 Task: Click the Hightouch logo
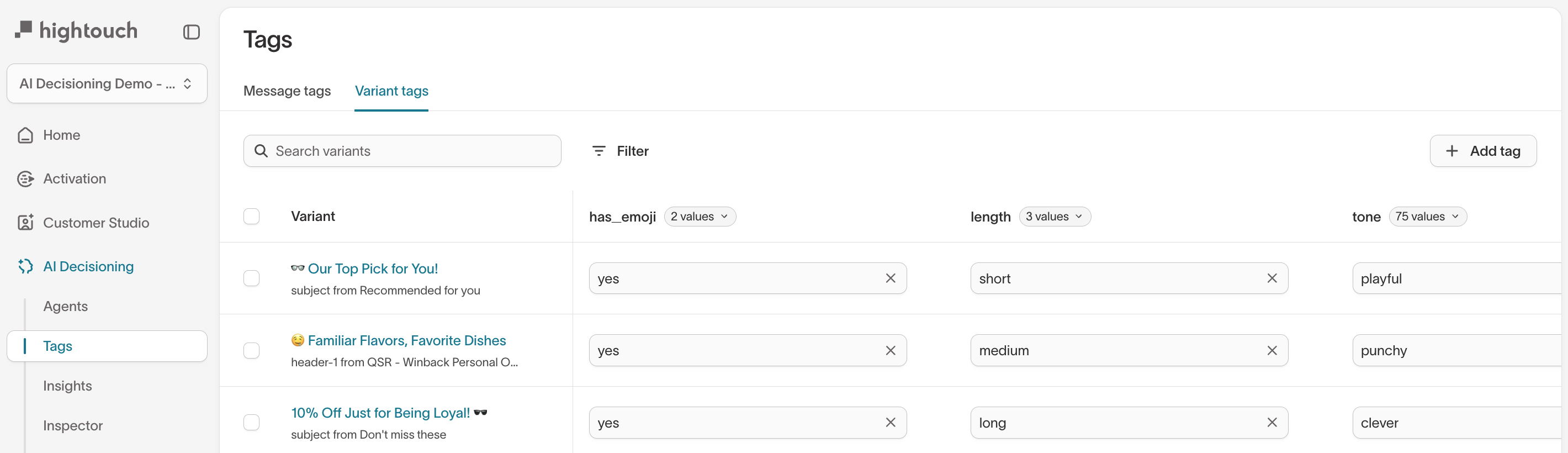76,30
